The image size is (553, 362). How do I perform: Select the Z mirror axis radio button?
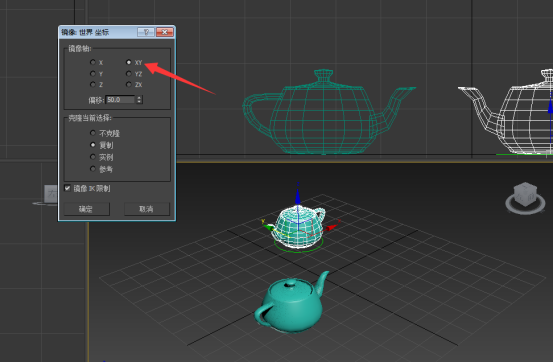(93, 84)
